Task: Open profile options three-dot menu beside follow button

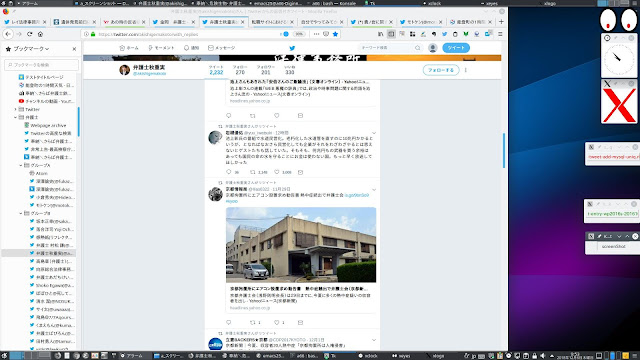Action: pyautogui.click(x=465, y=70)
